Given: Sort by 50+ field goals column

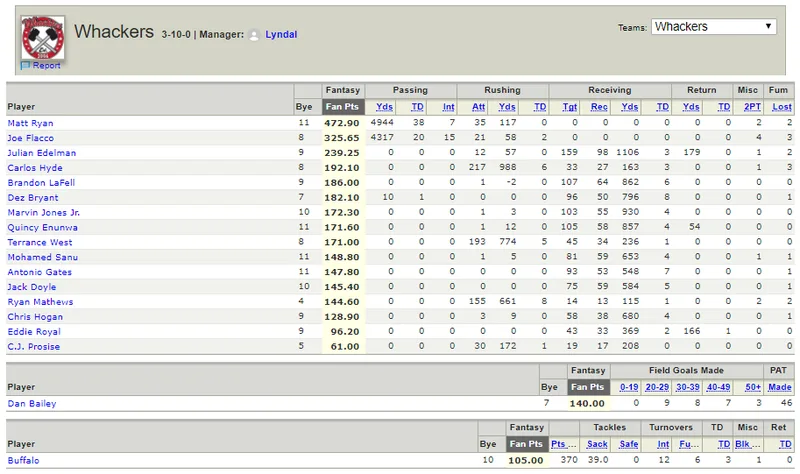Looking at the screenshot, I should click(753, 387).
